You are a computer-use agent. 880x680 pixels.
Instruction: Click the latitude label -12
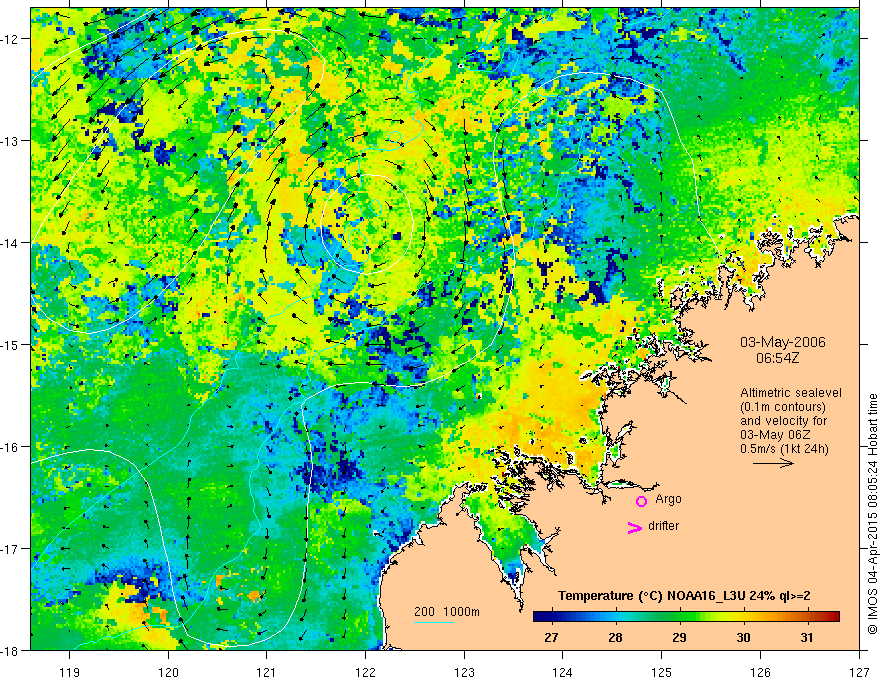[x=10, y=39]
